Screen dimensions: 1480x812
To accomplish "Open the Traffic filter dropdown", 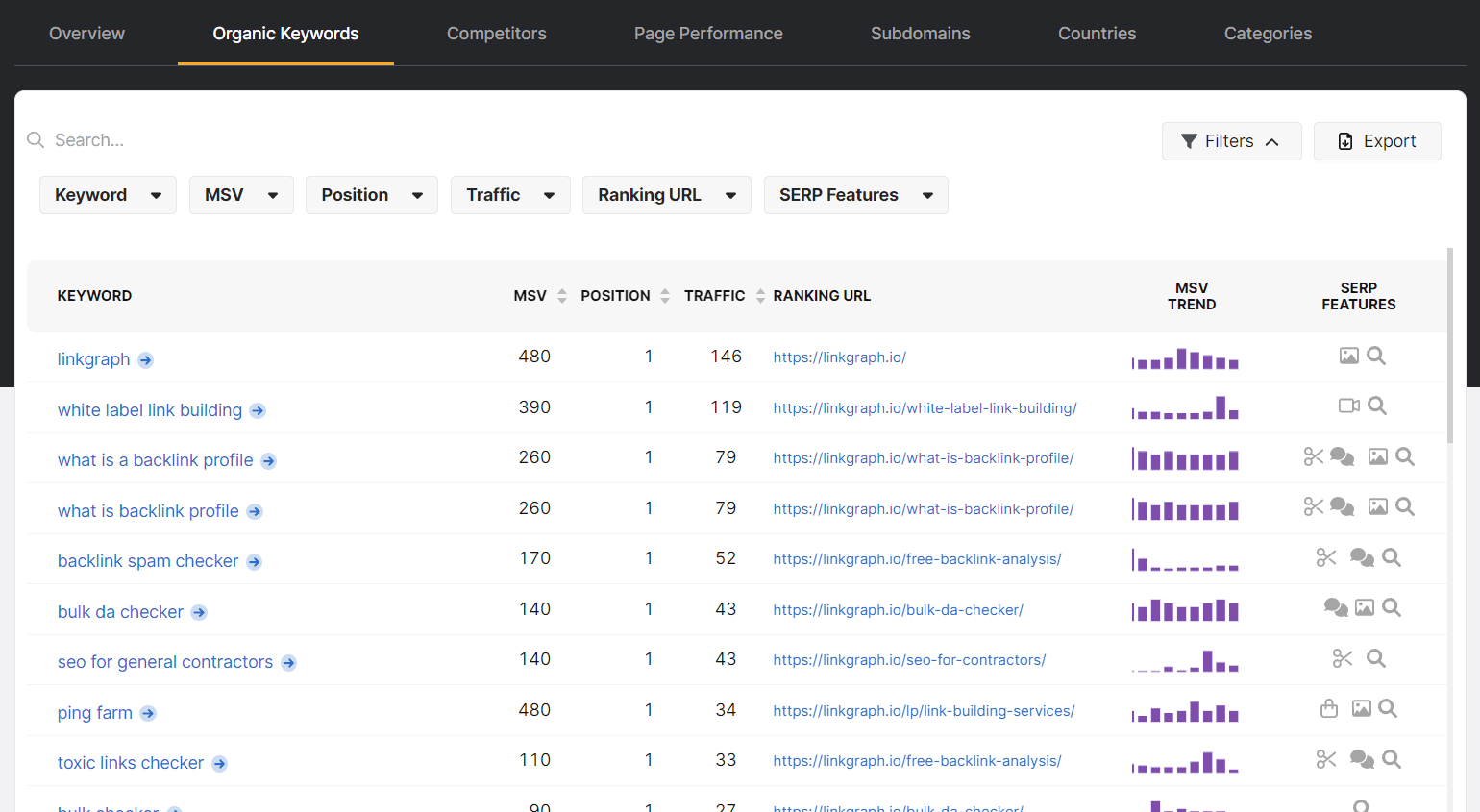I will pyautogui.click(x=510, y=195).
